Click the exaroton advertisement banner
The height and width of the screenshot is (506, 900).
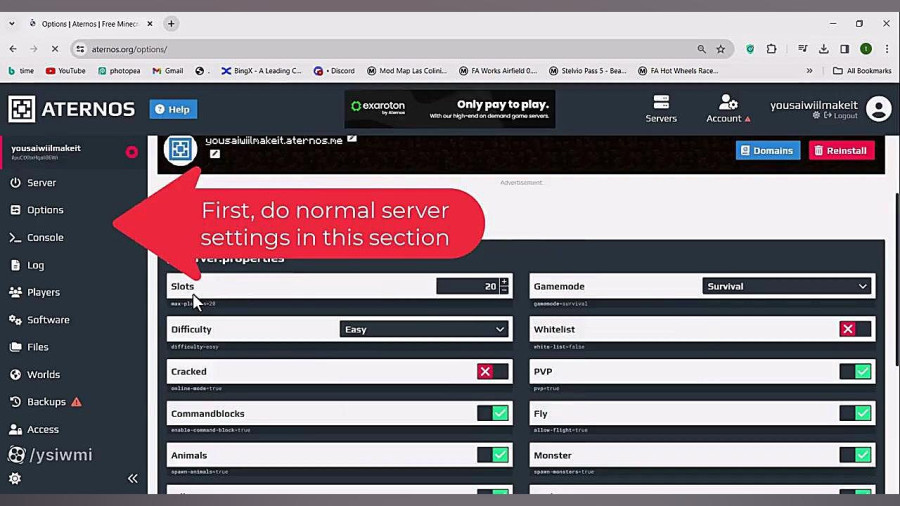[449, 109]
